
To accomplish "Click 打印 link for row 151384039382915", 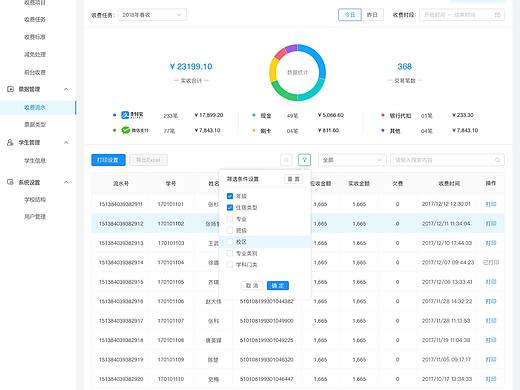I will (491, 282).
